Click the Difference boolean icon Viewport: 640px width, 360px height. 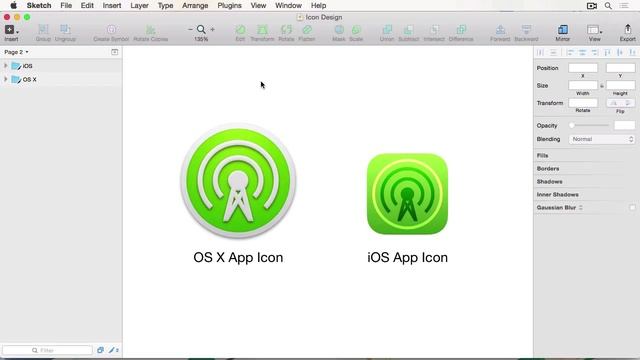(x=461, y=29)
